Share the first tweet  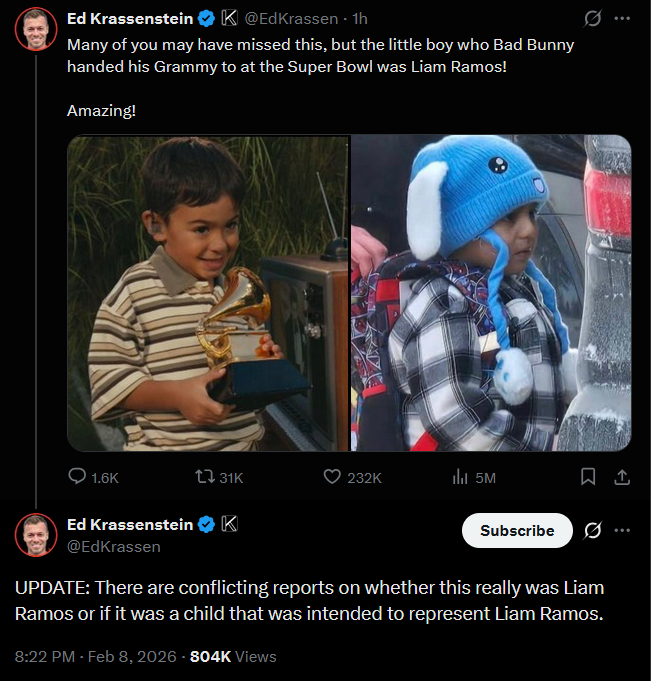622,477
